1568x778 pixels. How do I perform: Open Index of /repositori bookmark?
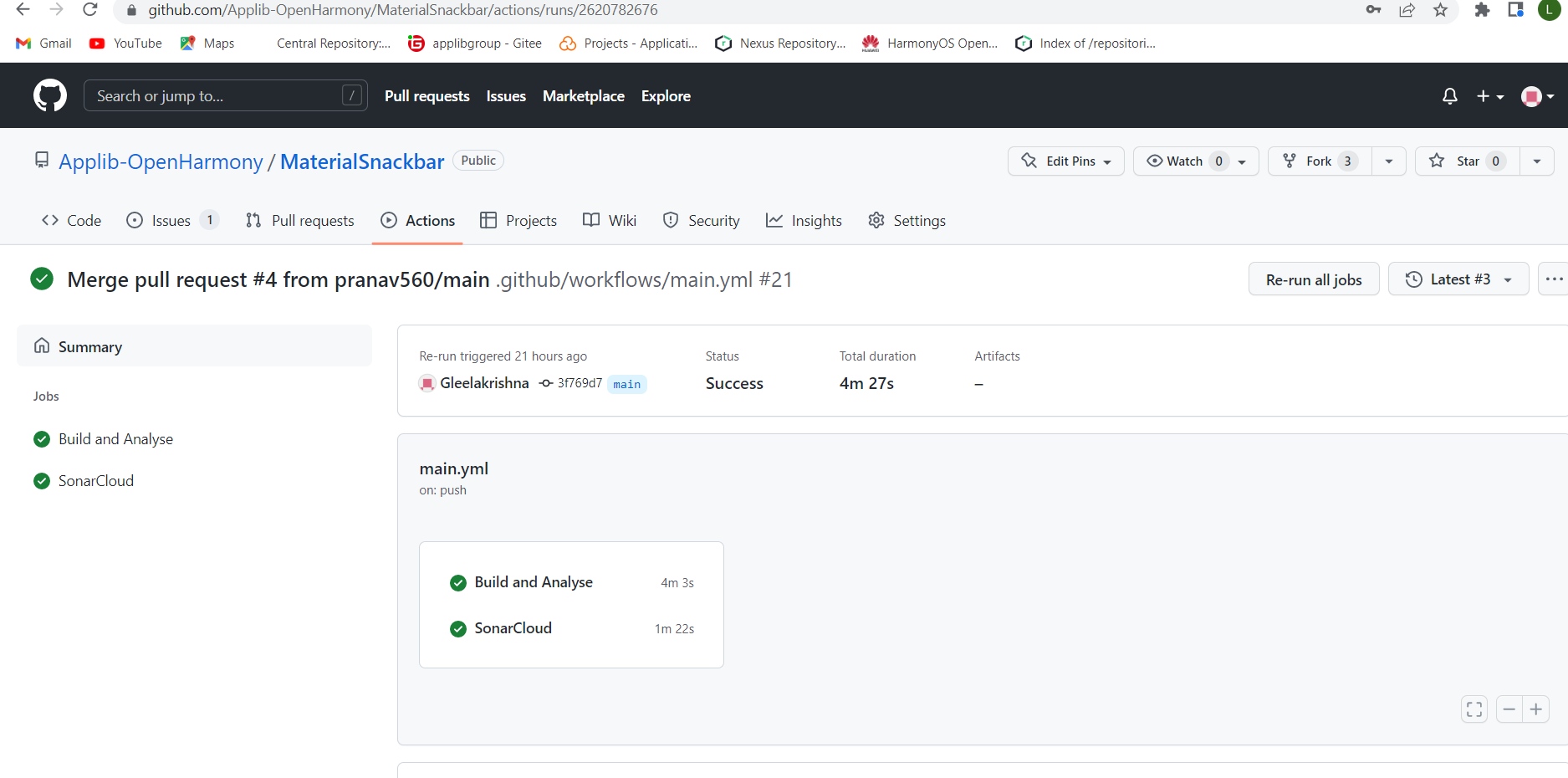coord(1085,44)
